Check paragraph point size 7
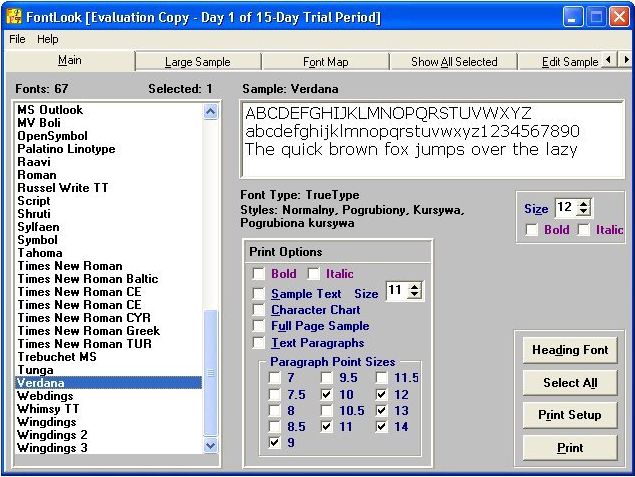The image size is (635, 477). point(274,378)
